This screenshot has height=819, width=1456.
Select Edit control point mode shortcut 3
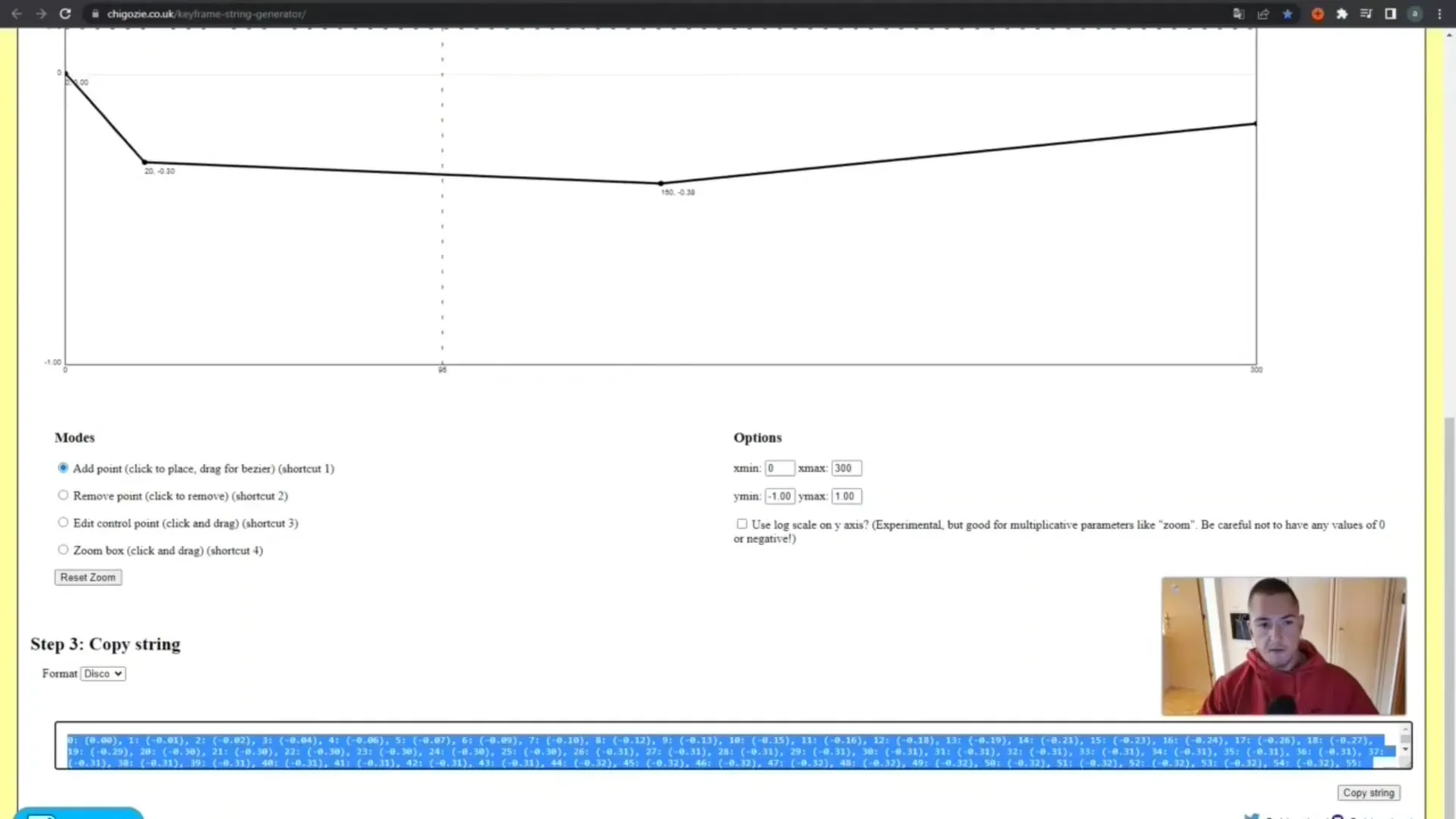pyautogui.click(x=63, y=522)
